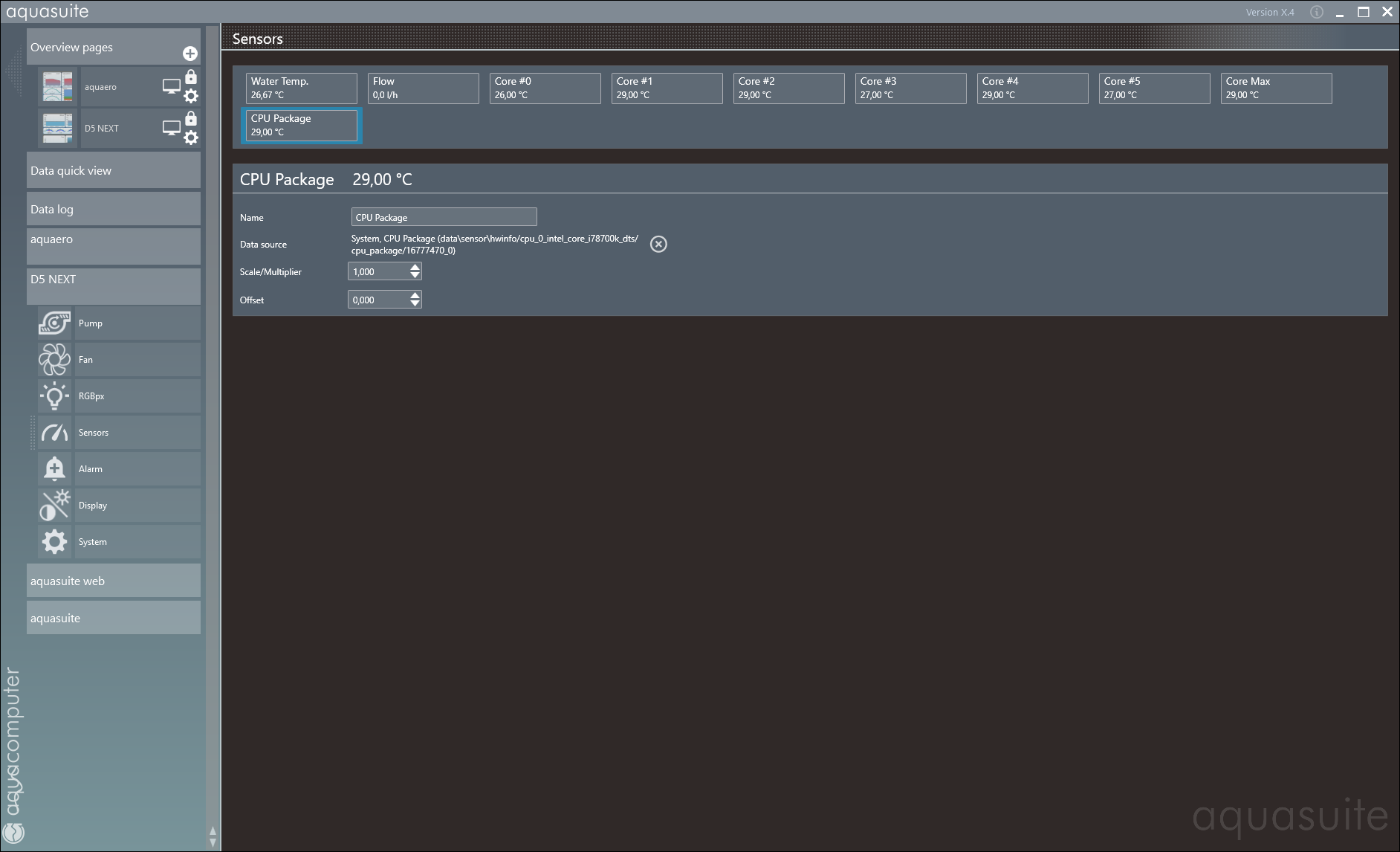
Task: Click the sensor Name input field
Action: [x=444, y=217]
